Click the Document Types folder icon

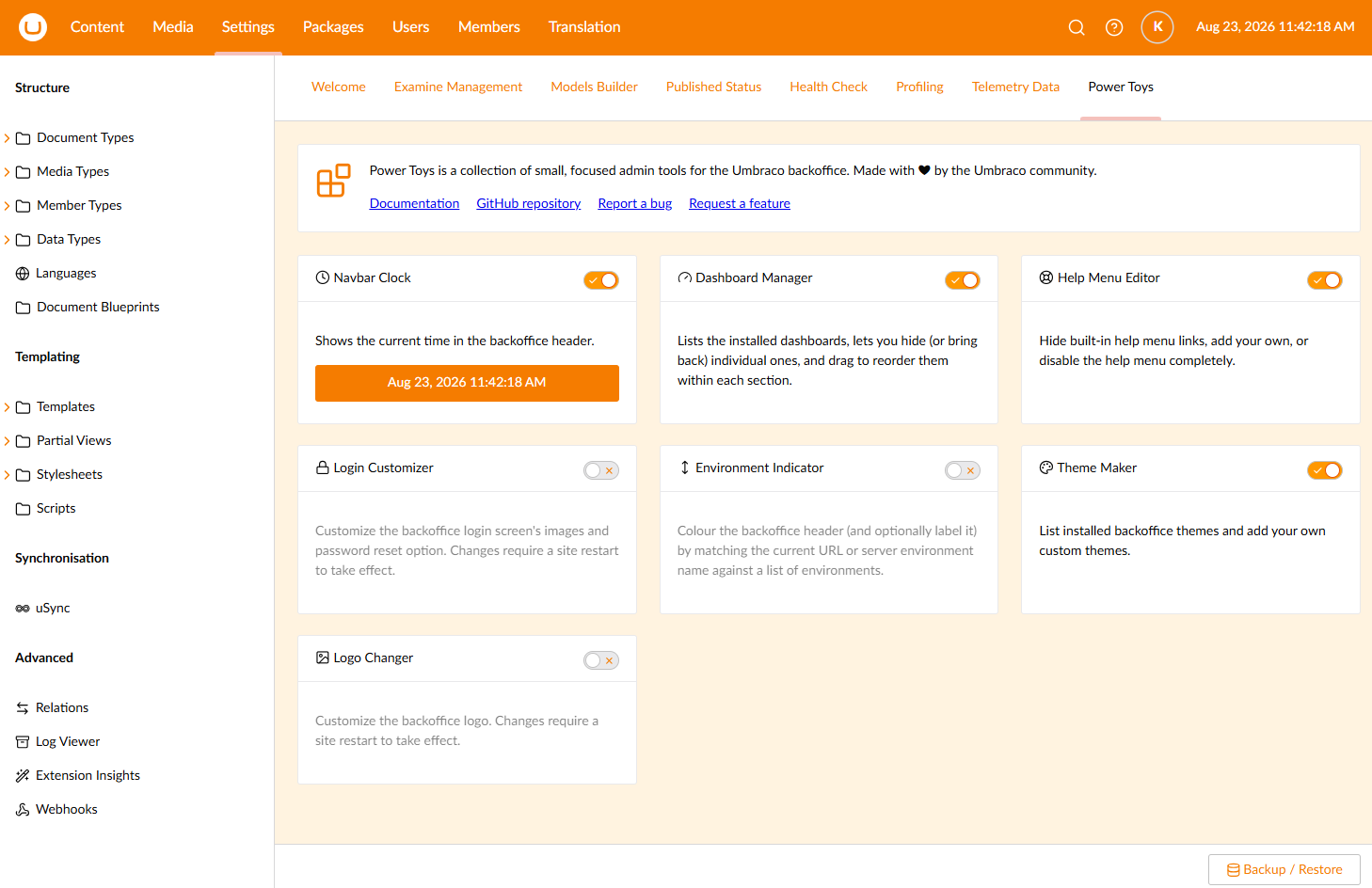[x=24, y=138]
